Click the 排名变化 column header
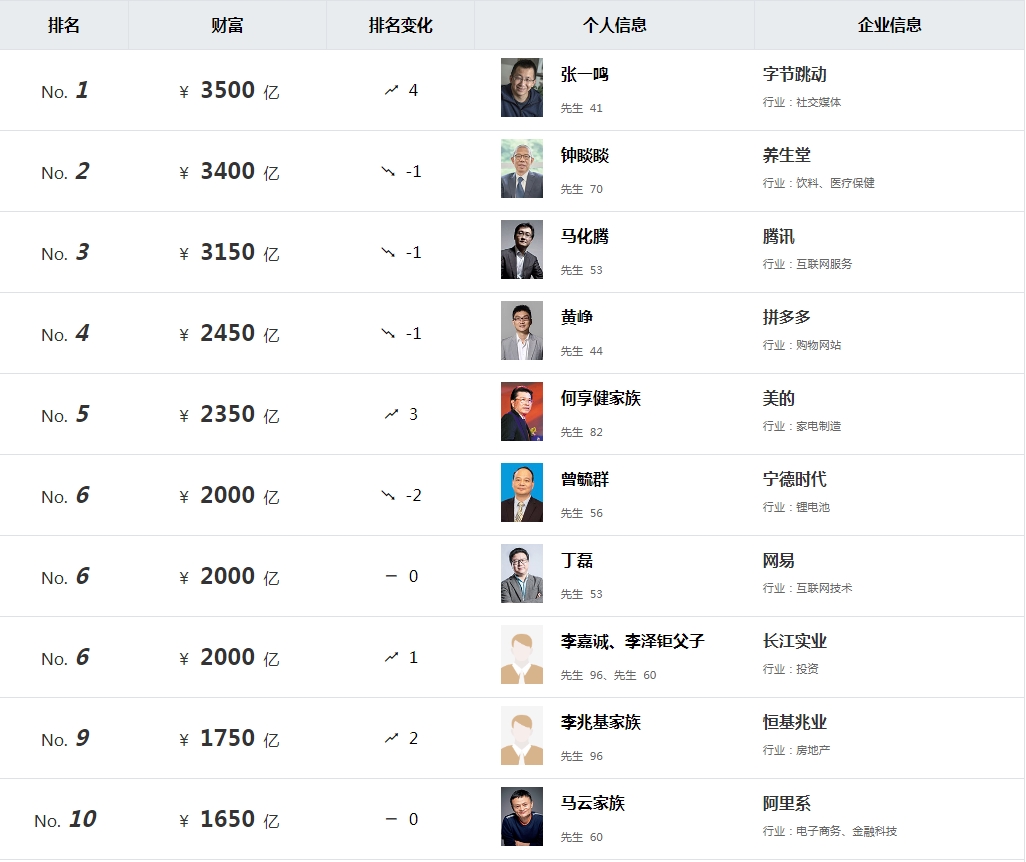 tap(400, 25)
